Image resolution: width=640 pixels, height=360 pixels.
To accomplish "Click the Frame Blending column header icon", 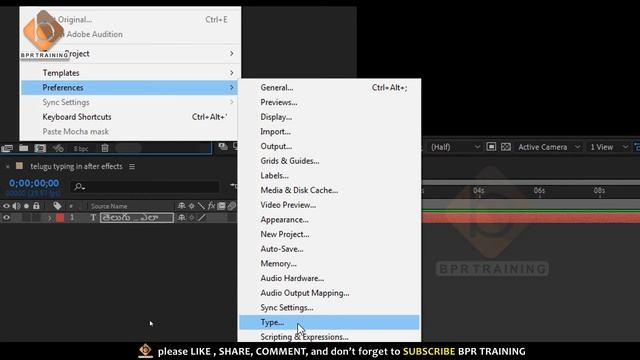I will (x=221, y=206).
